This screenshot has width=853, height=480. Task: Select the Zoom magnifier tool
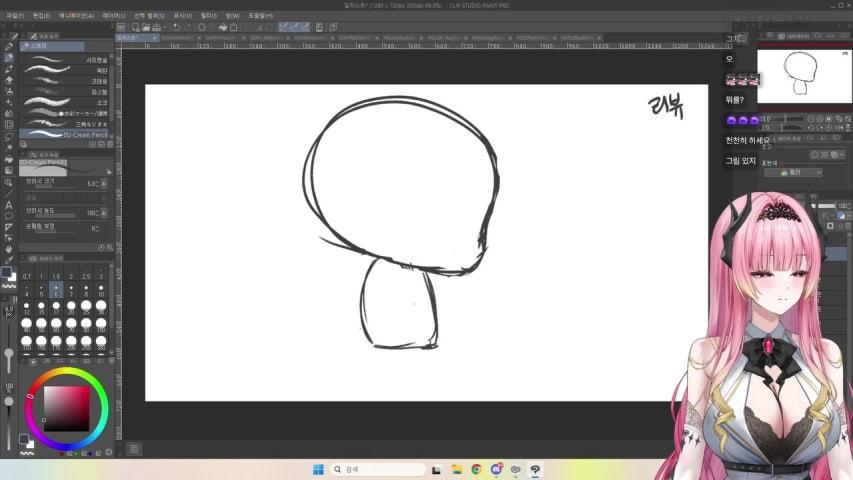[x=9, y=182]
